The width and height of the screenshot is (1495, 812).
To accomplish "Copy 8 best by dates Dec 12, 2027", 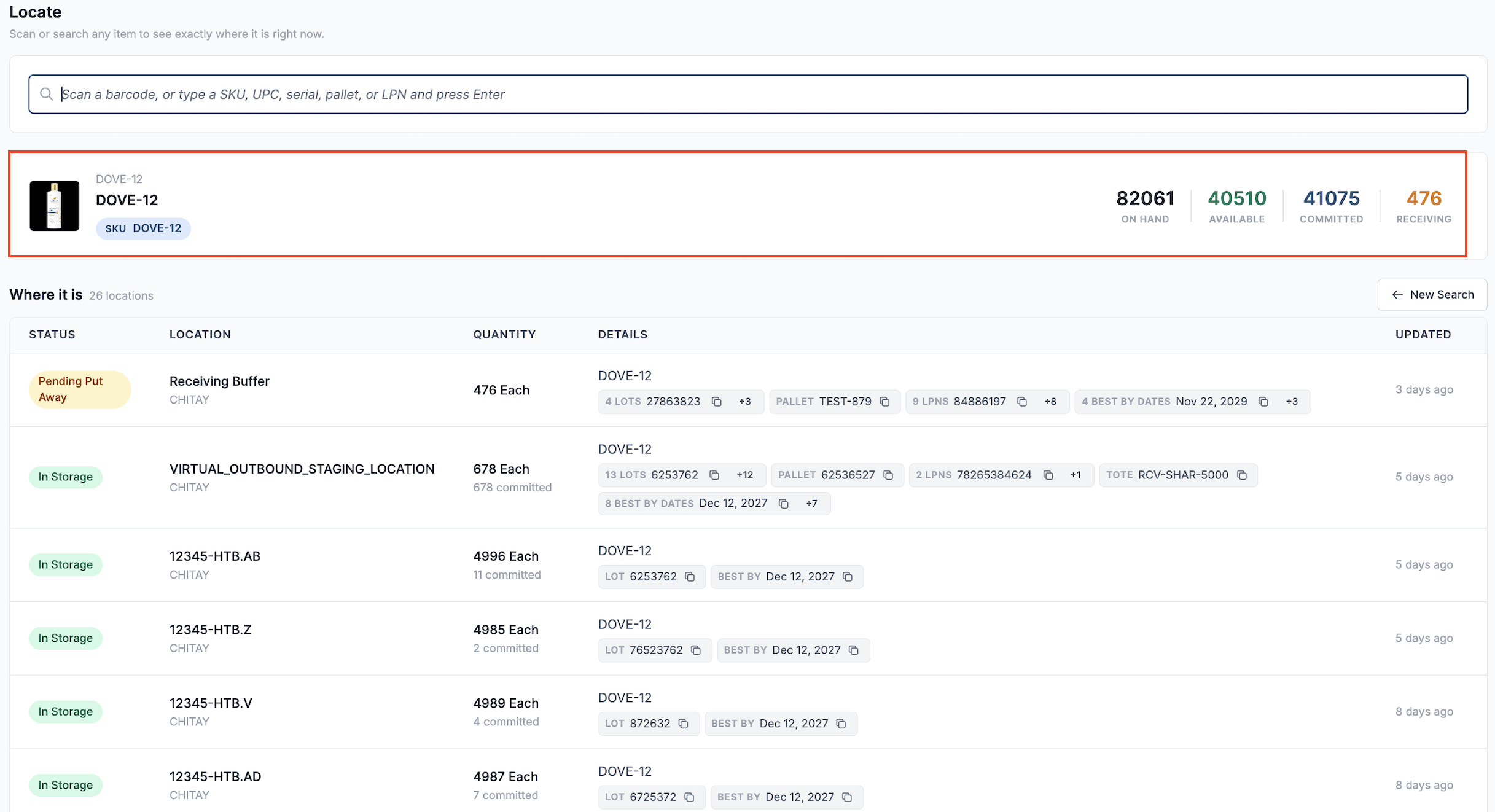I will tap(784, 504).
